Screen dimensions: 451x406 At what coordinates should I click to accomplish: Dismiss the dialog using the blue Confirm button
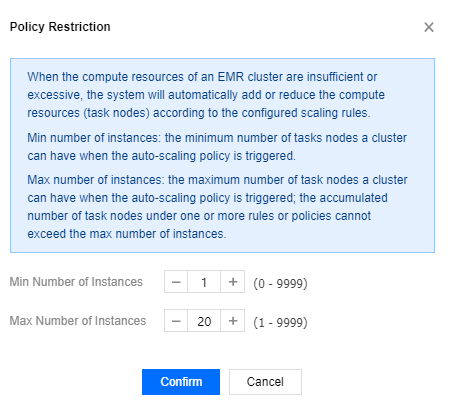181,382
